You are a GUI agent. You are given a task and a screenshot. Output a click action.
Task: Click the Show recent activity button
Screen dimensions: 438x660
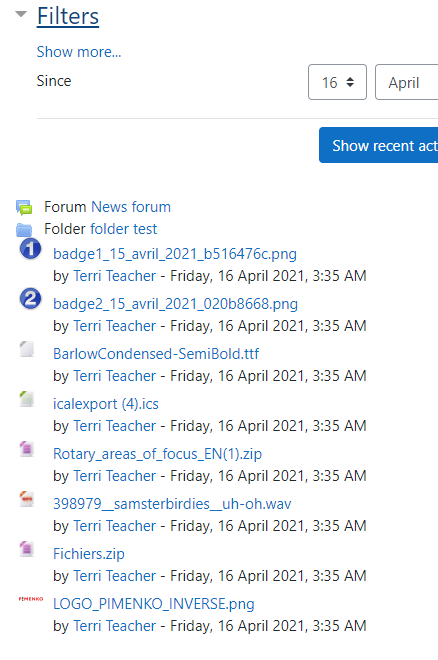coord(378,145)
